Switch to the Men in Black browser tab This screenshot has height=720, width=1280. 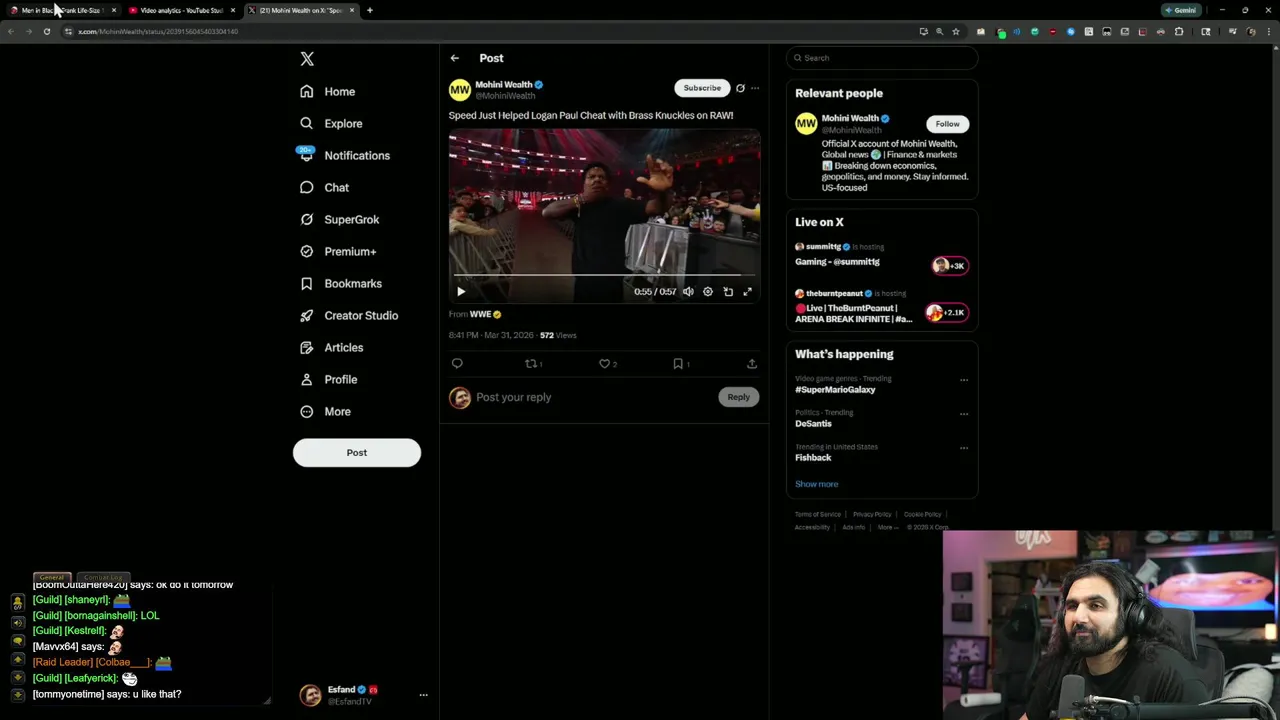62,10
